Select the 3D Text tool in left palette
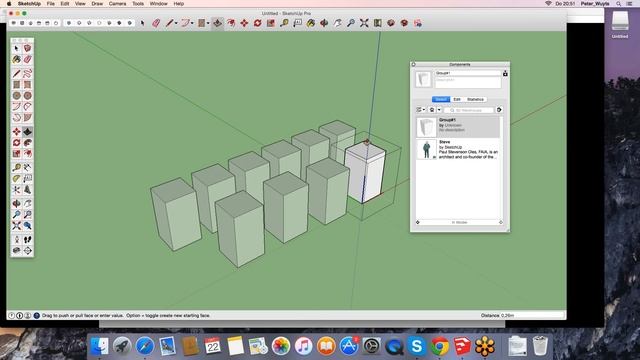This screenshot has width=640, height=360. pyautogui.click(x=27, y=190)
